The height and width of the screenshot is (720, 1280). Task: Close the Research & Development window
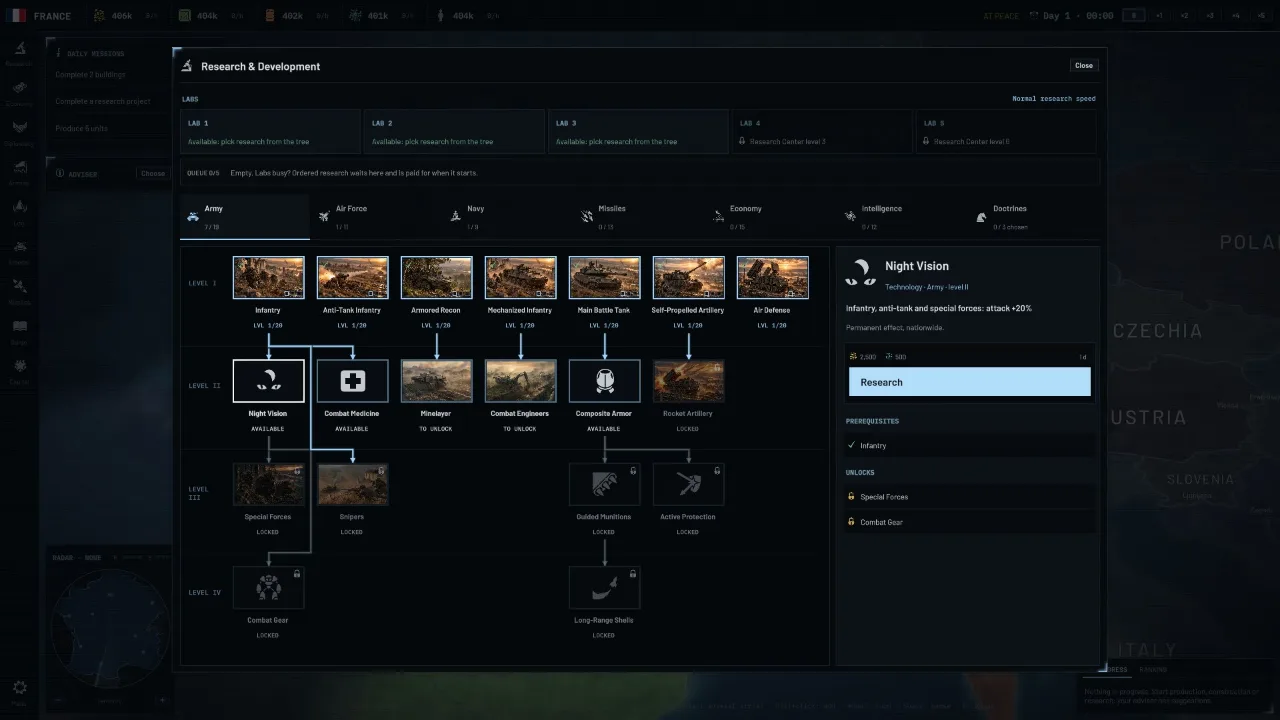[1084, 66]
